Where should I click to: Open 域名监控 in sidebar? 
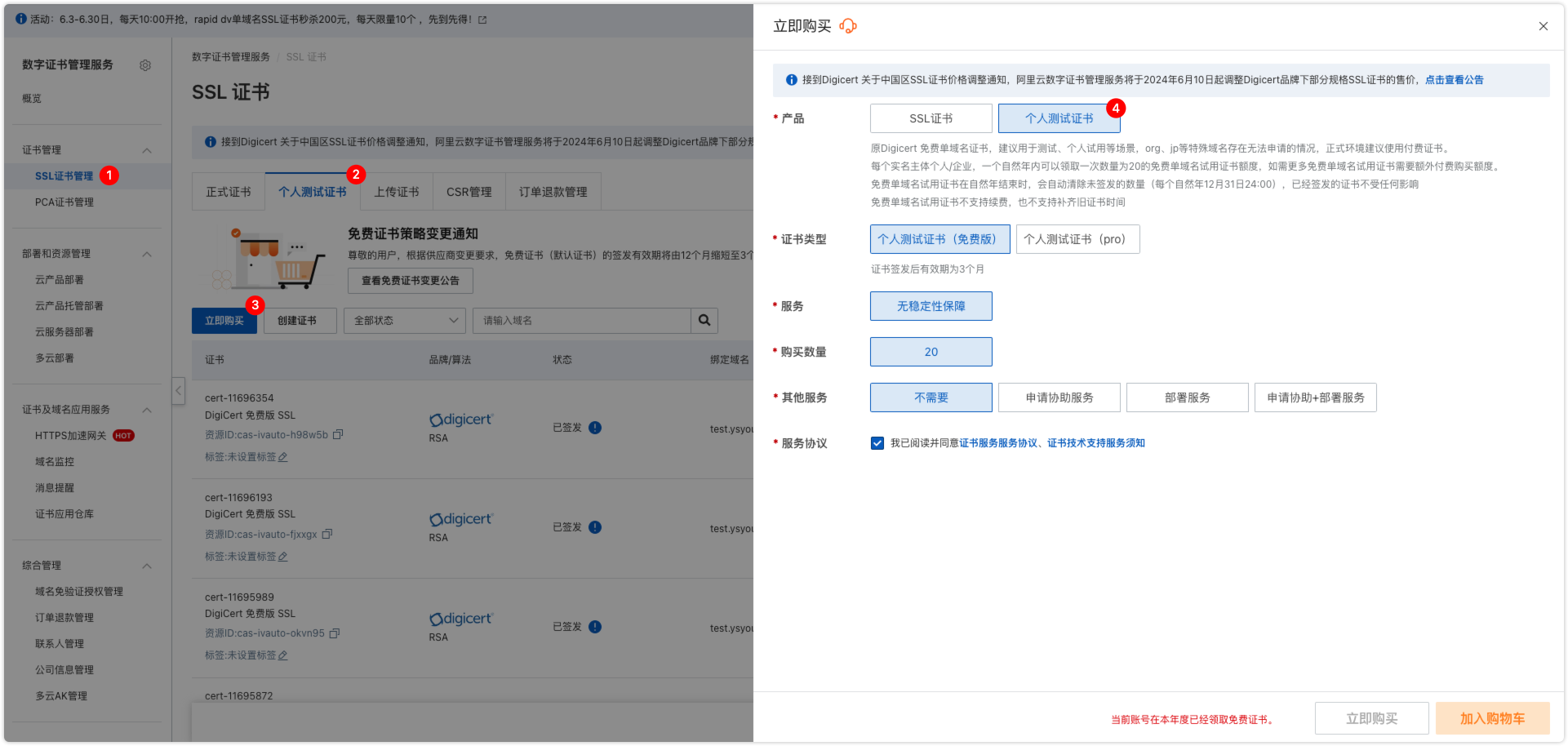tap(55, 462)
